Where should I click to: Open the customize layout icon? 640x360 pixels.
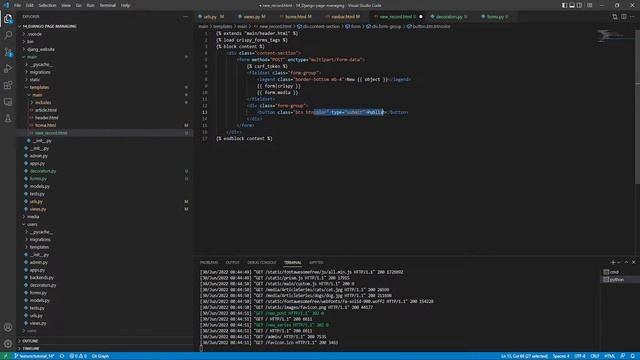click(590, 5)
